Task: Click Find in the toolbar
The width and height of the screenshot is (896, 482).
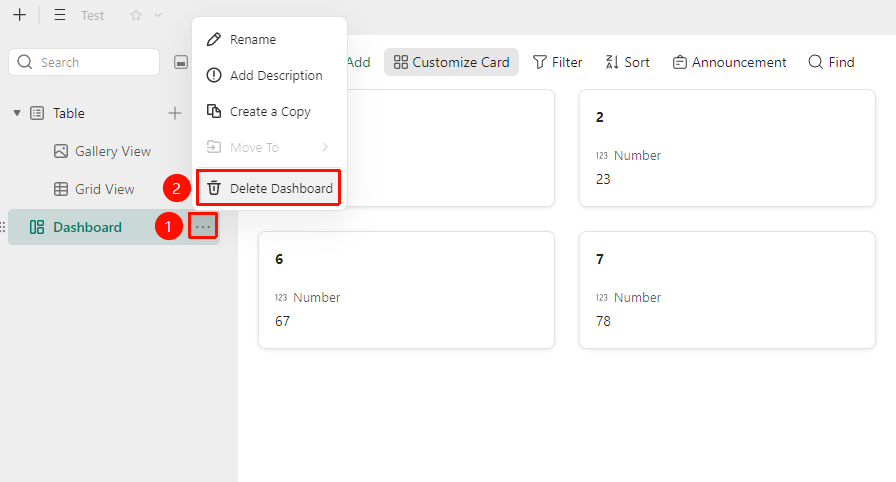Action: (x=831, y=62)
